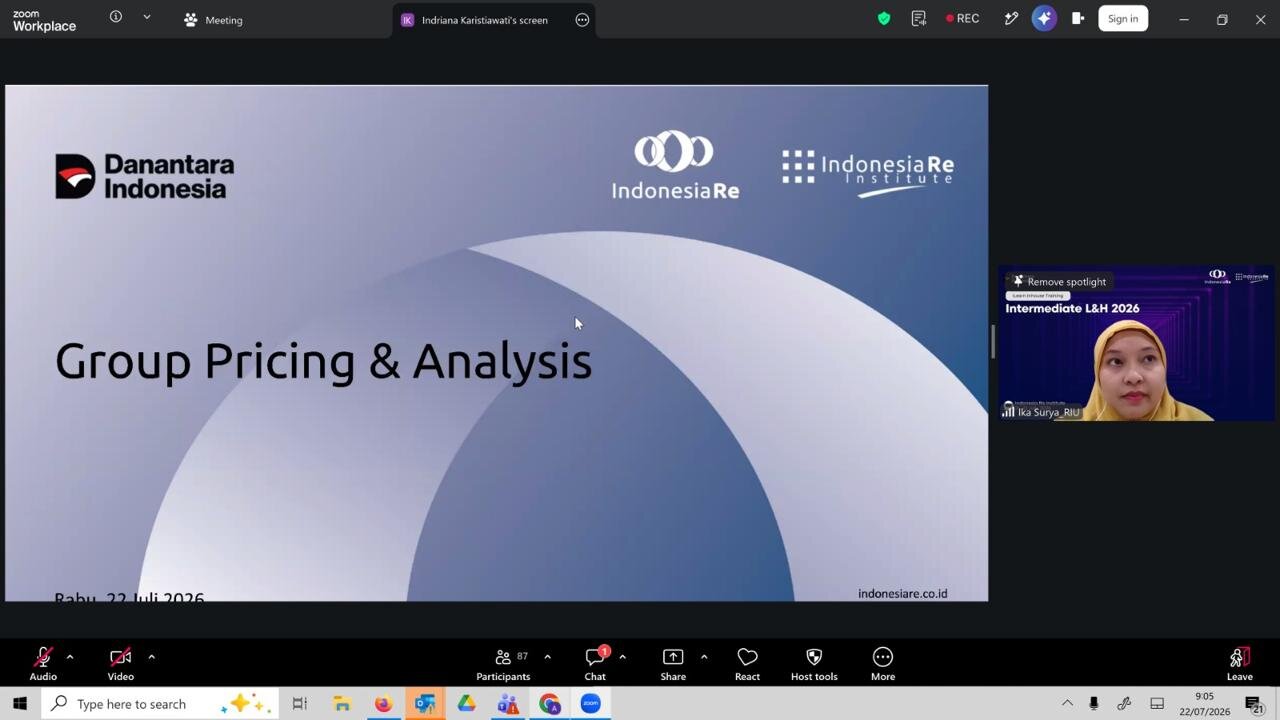Click the Windows taskbar search box
This screenshot has width=1280, height=720.
tap(158, 704)
